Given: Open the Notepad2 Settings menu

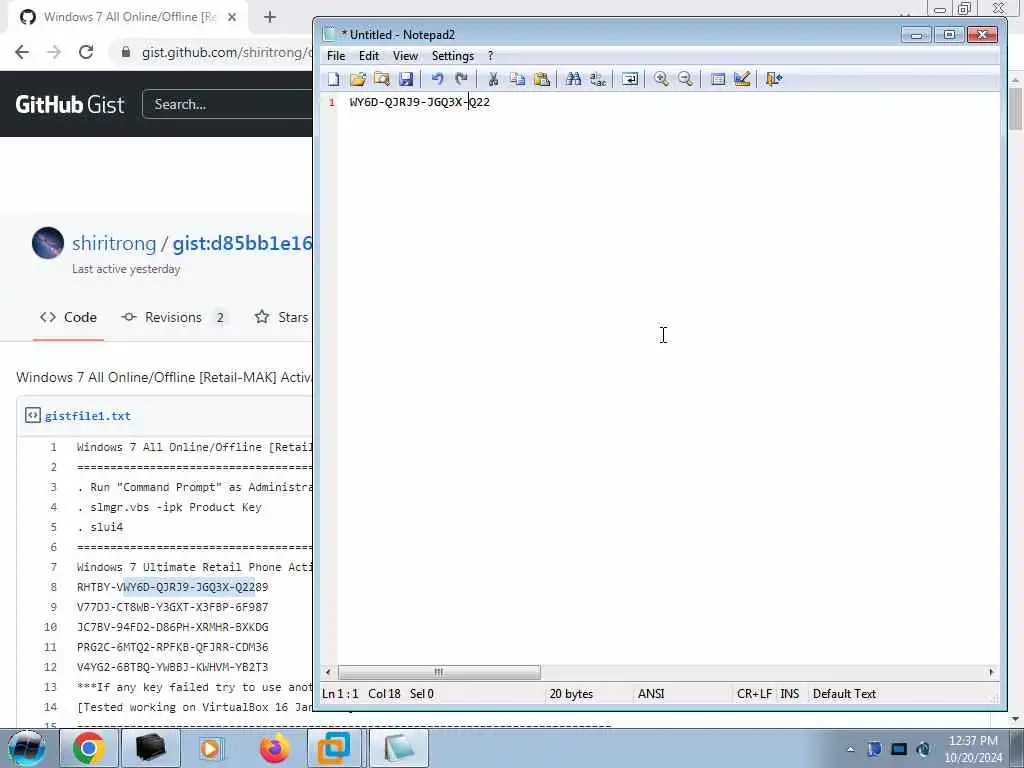Looking at the screenshot, I should 453,56.
